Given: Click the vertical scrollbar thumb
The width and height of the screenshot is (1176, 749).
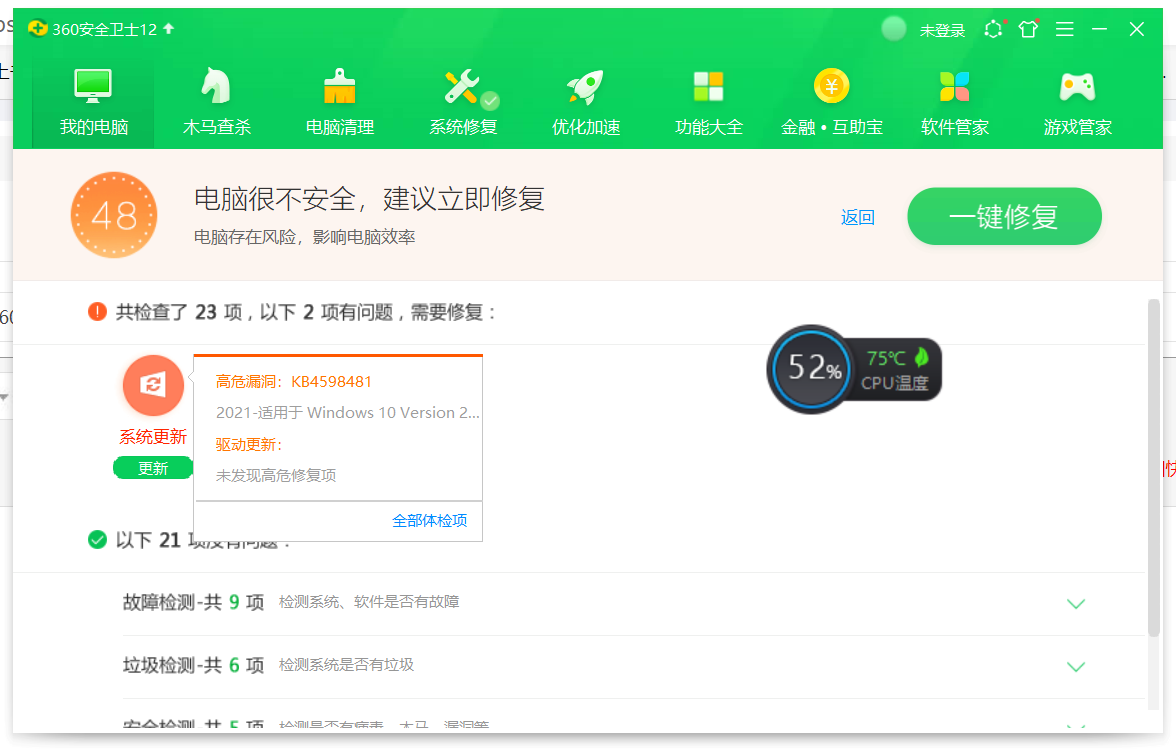Looking at the screenshot, I should coord(1154,467).
